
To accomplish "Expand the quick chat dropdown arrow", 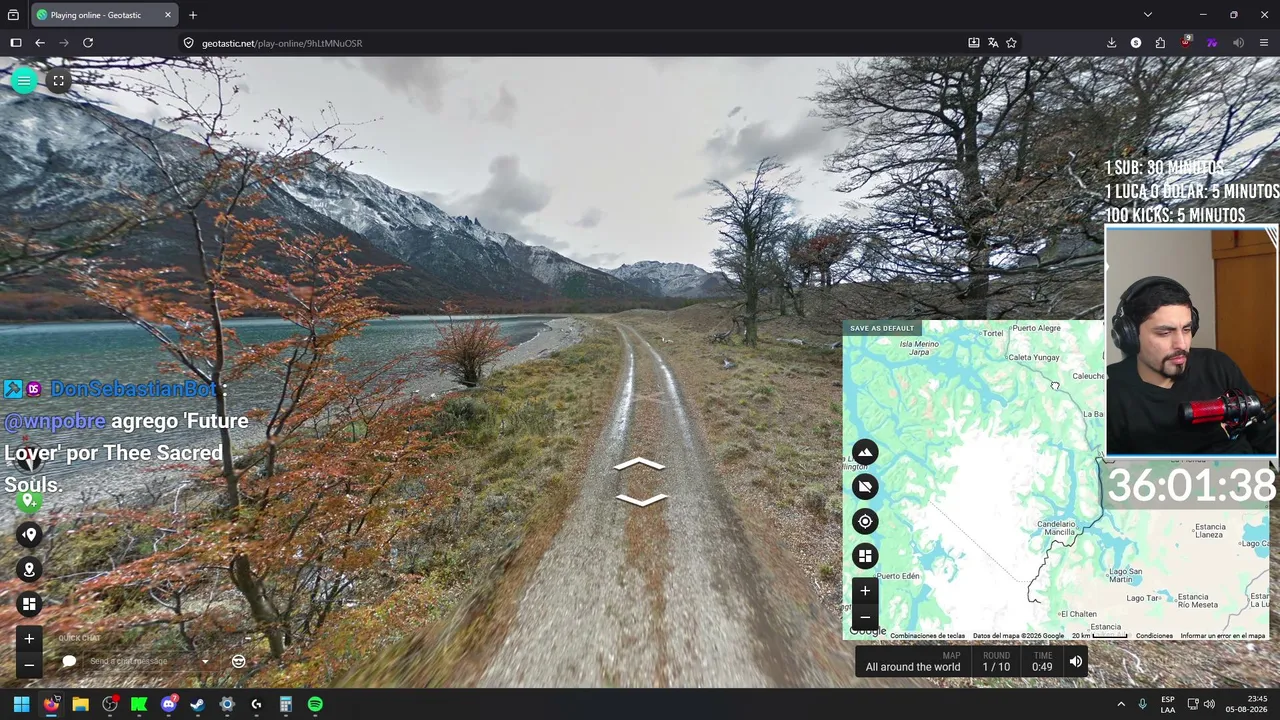I will point(205,661).
